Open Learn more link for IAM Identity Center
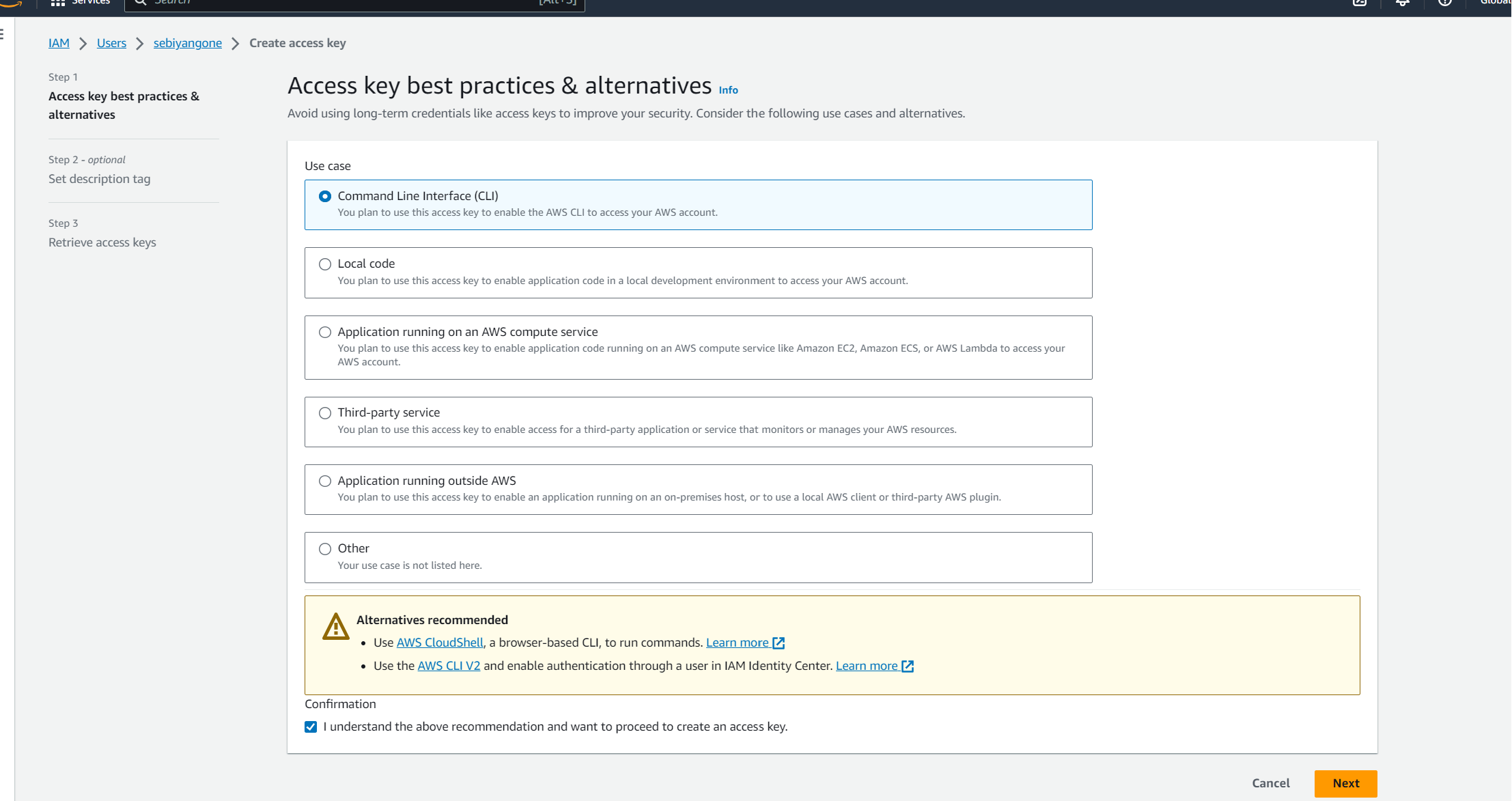This screenshot has width=1512, height=801. click(875, 666)
